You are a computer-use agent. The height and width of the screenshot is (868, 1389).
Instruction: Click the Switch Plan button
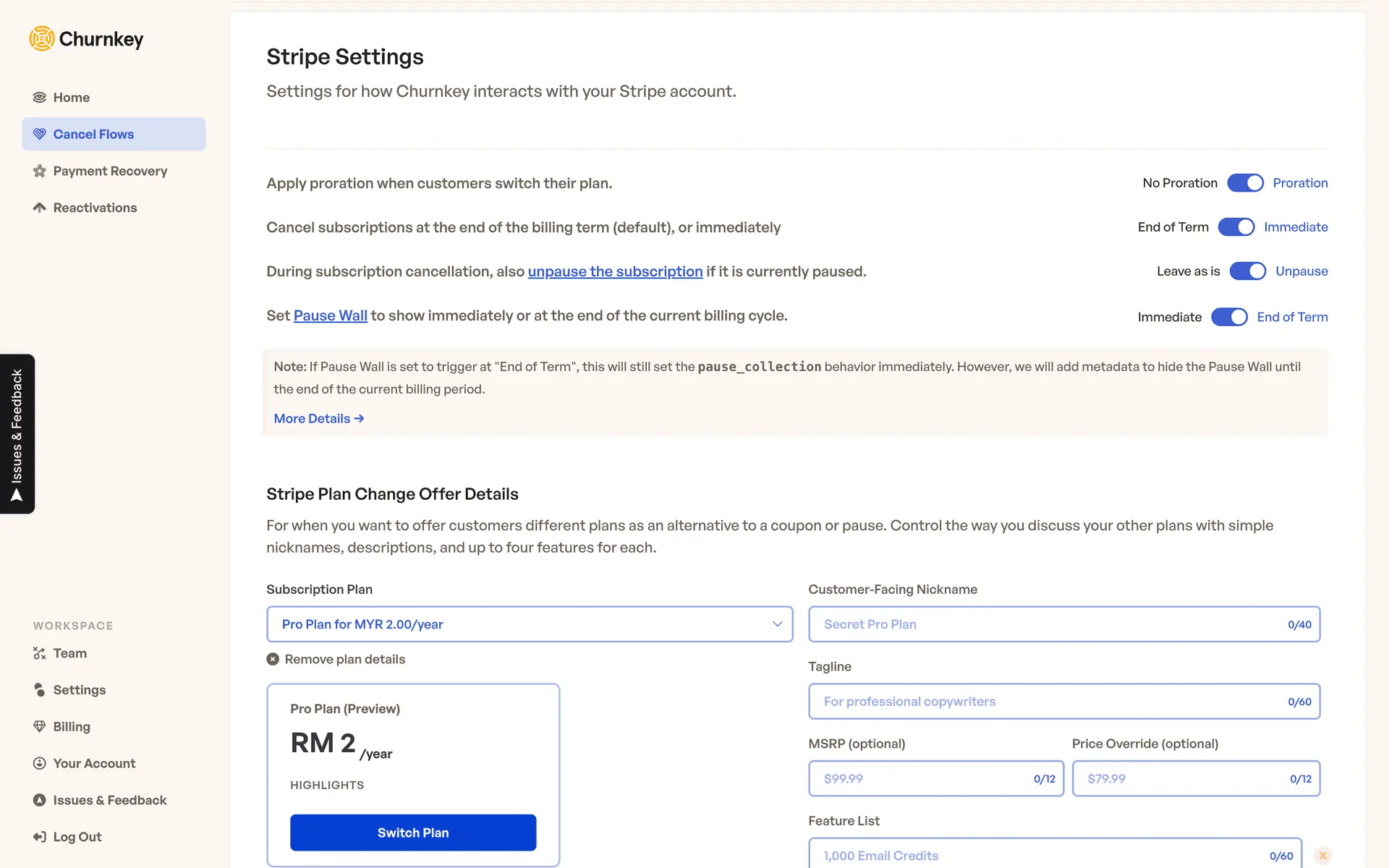[x=413, y=833]
